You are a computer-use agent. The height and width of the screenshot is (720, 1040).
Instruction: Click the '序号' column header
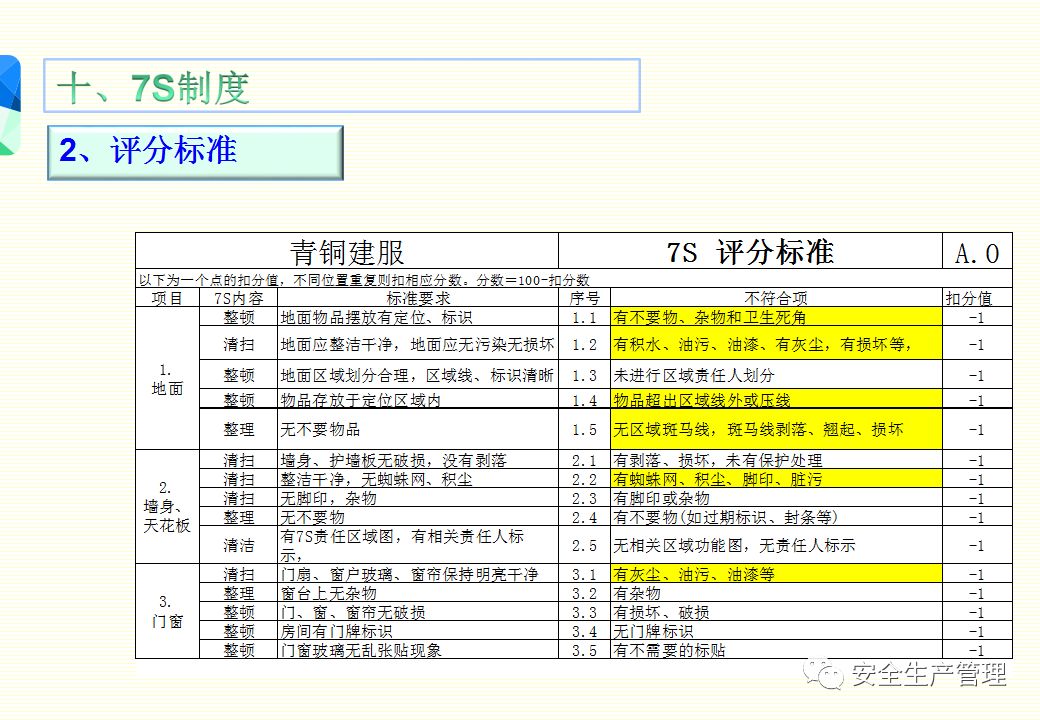[584, 298]
